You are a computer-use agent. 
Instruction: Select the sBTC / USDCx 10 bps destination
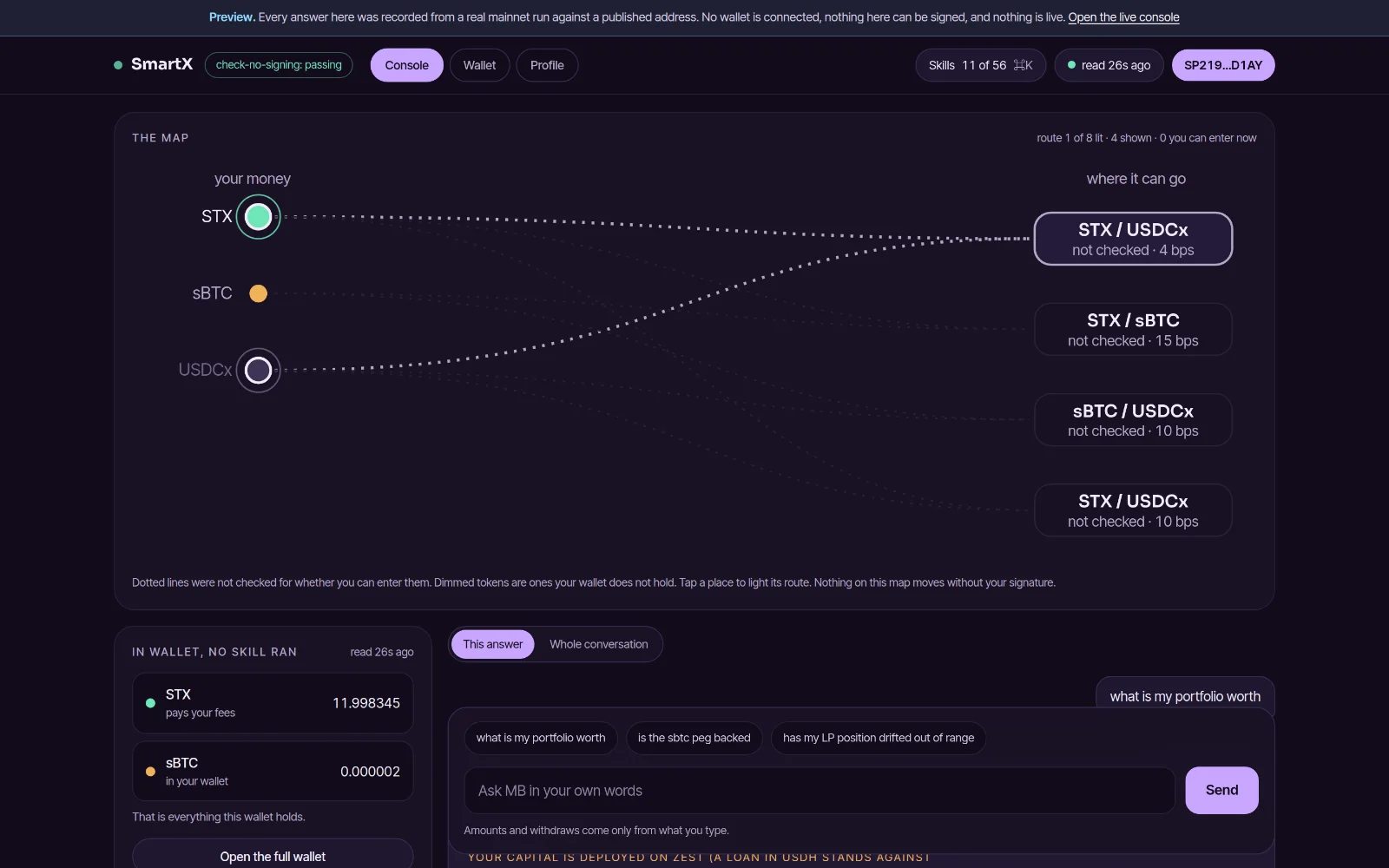point(1133,420)
